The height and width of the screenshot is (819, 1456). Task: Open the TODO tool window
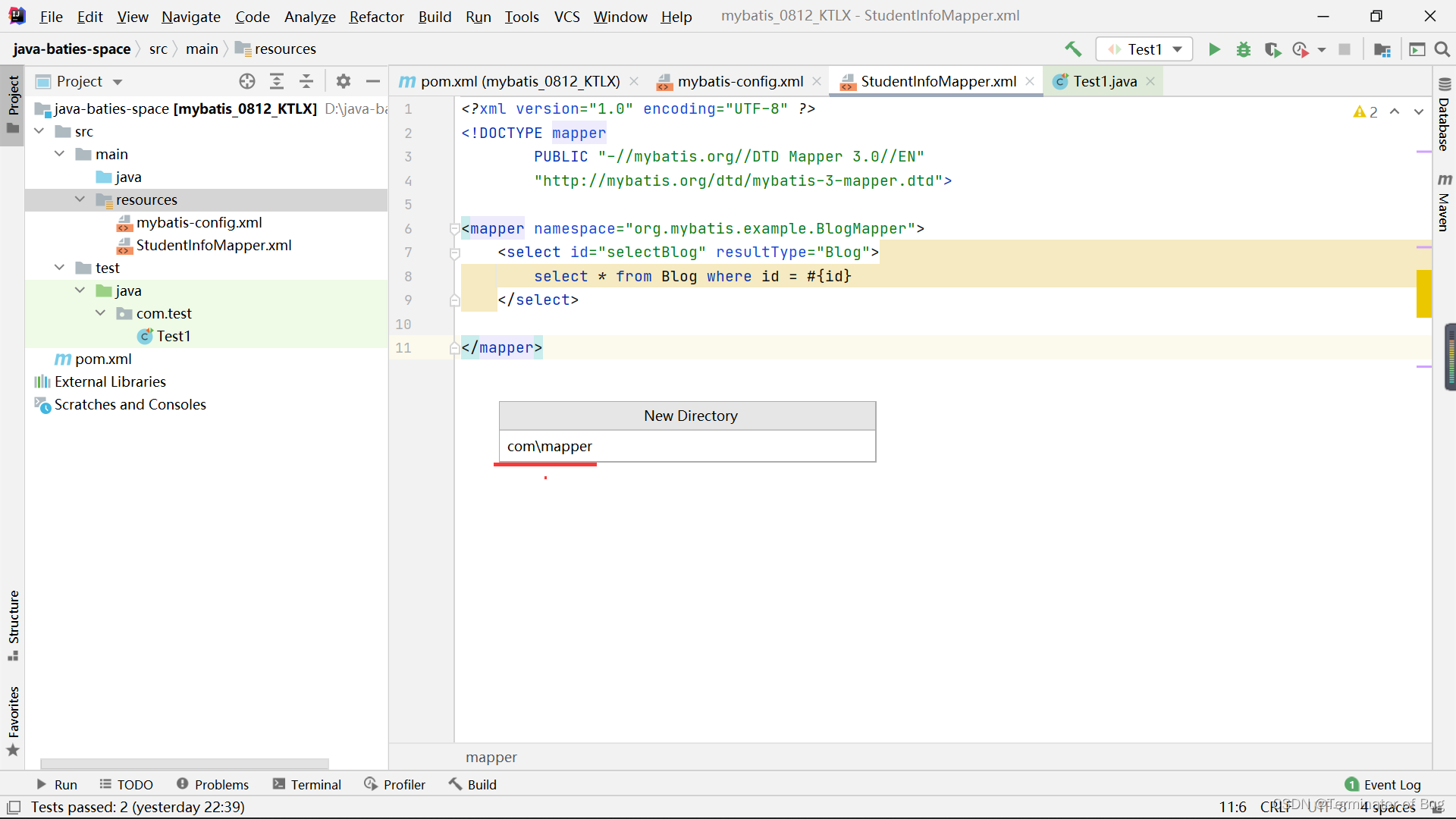[127, 785]
